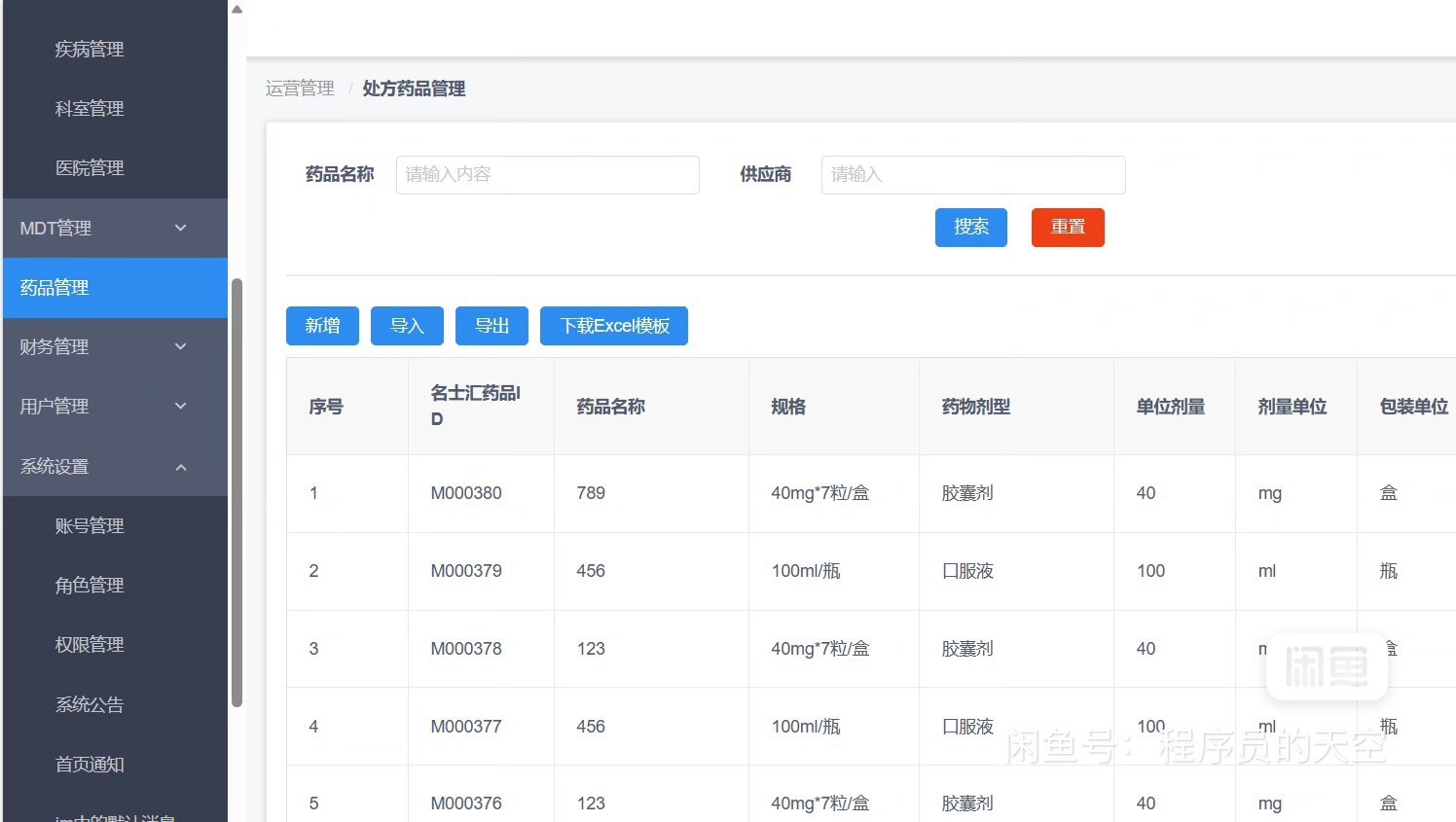
Task: Open 药品管理 in the sidebar
Action: [55, 288]
